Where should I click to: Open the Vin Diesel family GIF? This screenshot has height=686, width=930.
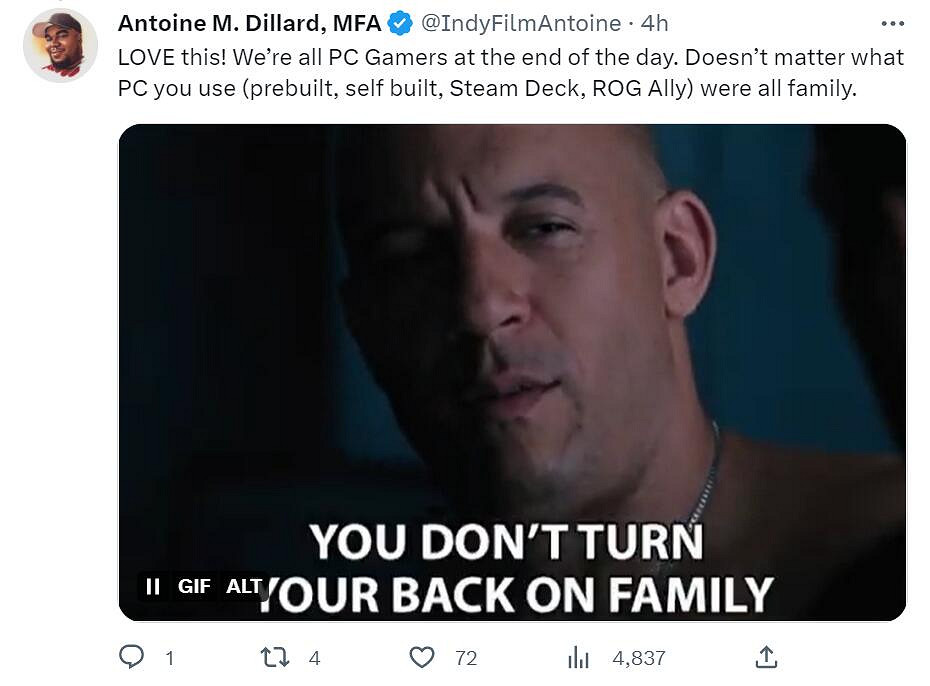click(x=512, y=372)
